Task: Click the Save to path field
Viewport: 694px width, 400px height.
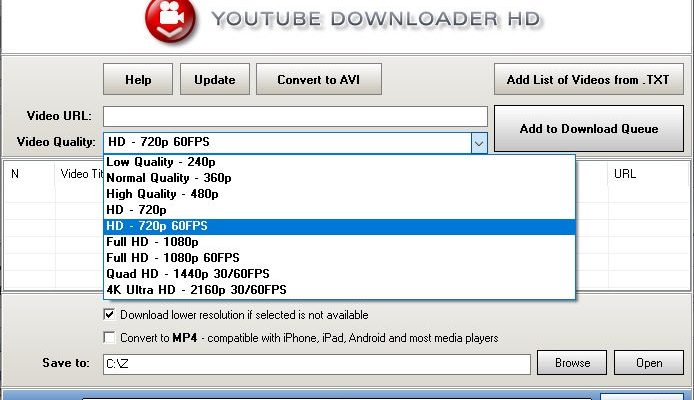Action: click(317, 364)
